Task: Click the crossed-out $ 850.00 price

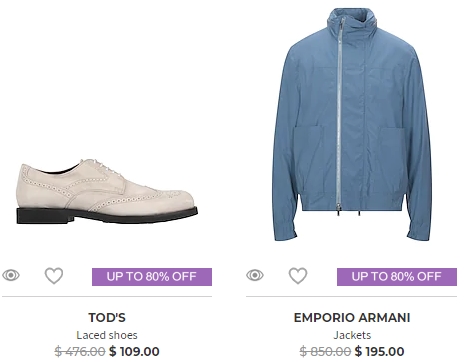Action: (325, 351)
